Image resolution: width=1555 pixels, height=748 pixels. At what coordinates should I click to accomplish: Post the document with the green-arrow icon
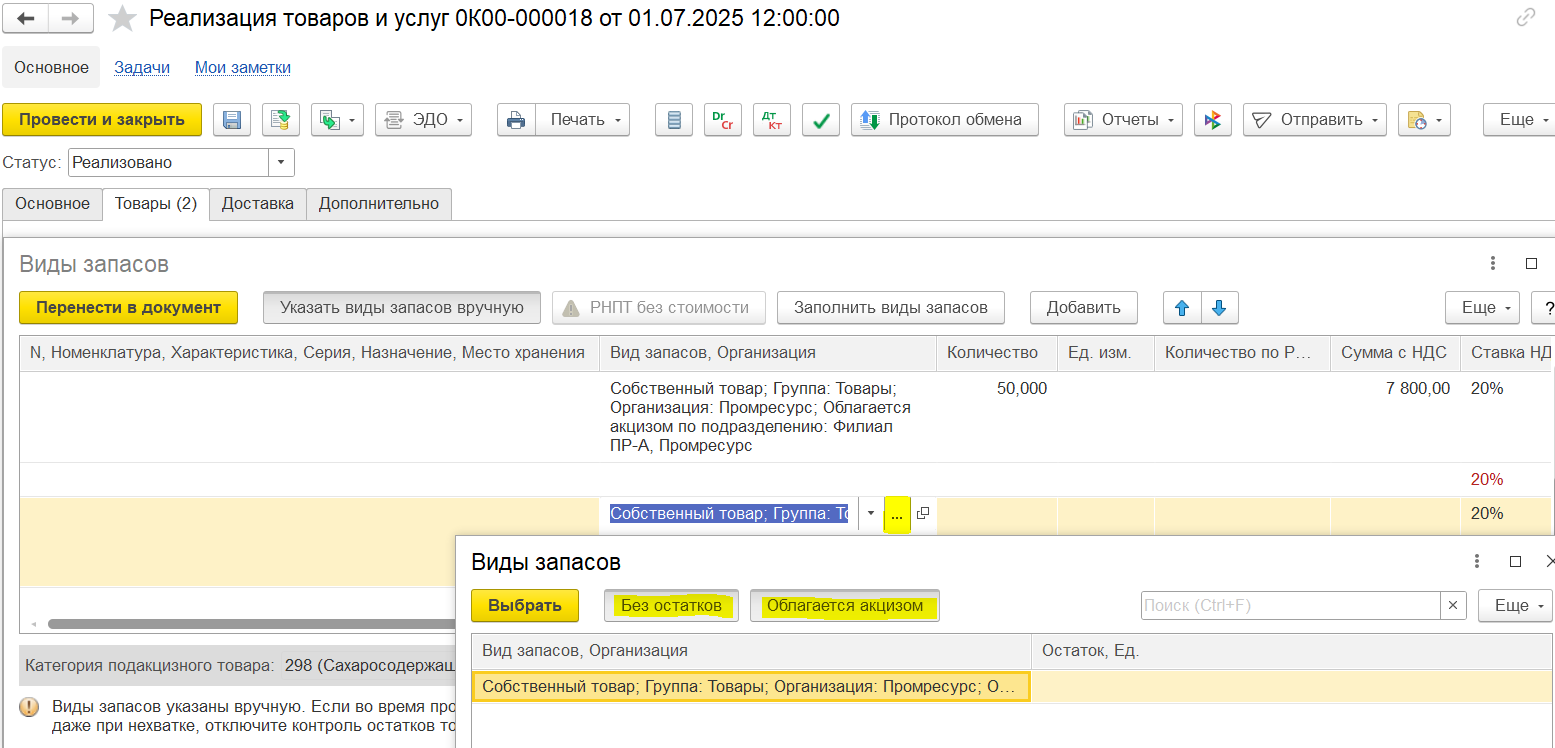[x=281, y=120]
